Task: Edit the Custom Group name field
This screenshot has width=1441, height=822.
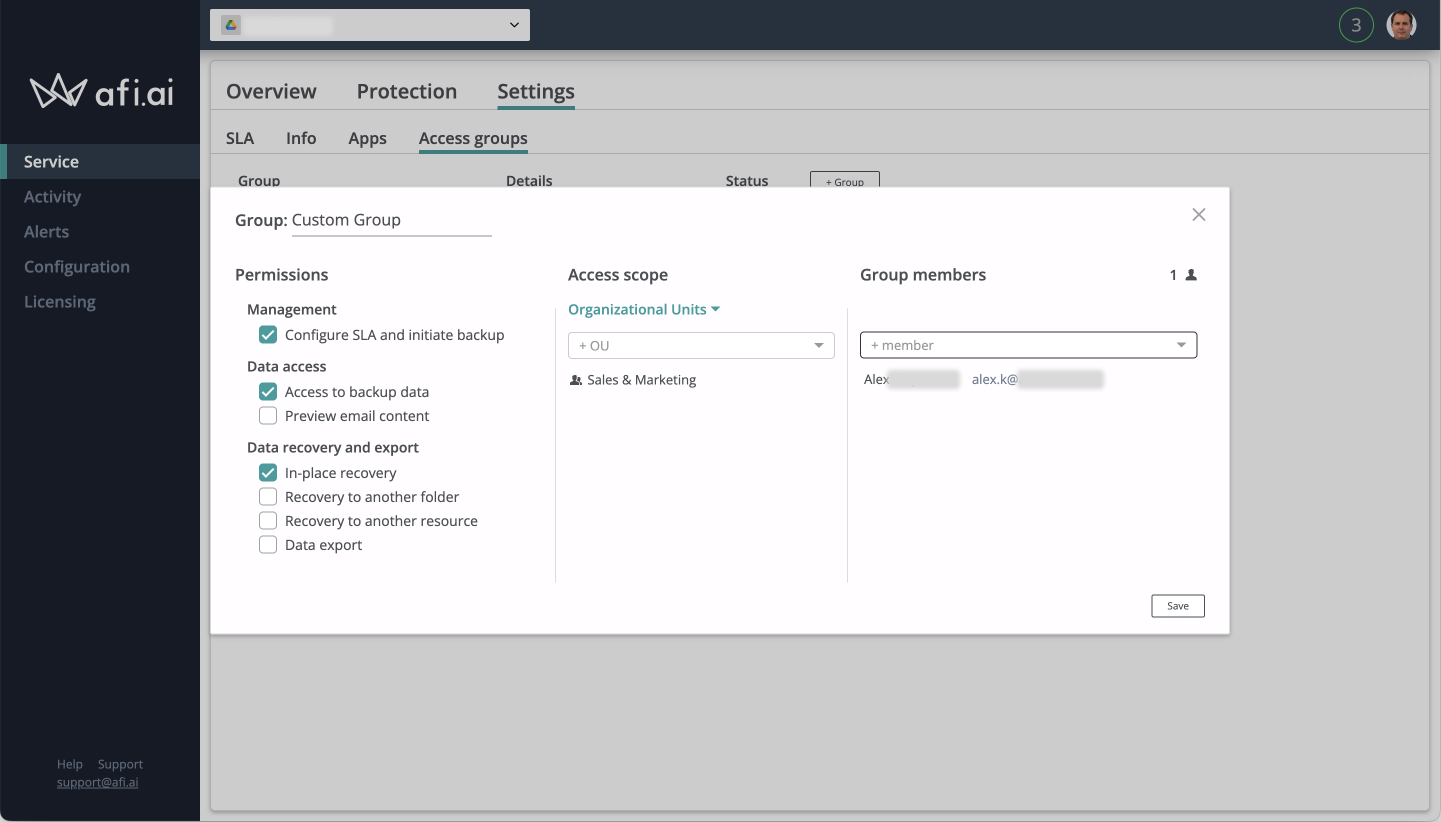Action: point(390,219)
